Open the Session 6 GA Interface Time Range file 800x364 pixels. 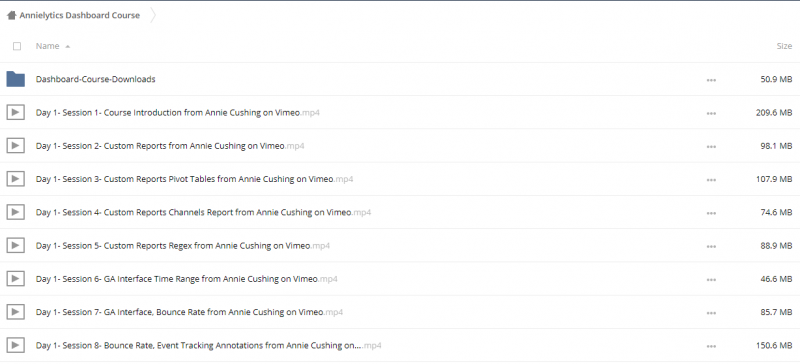pos(186,279)
